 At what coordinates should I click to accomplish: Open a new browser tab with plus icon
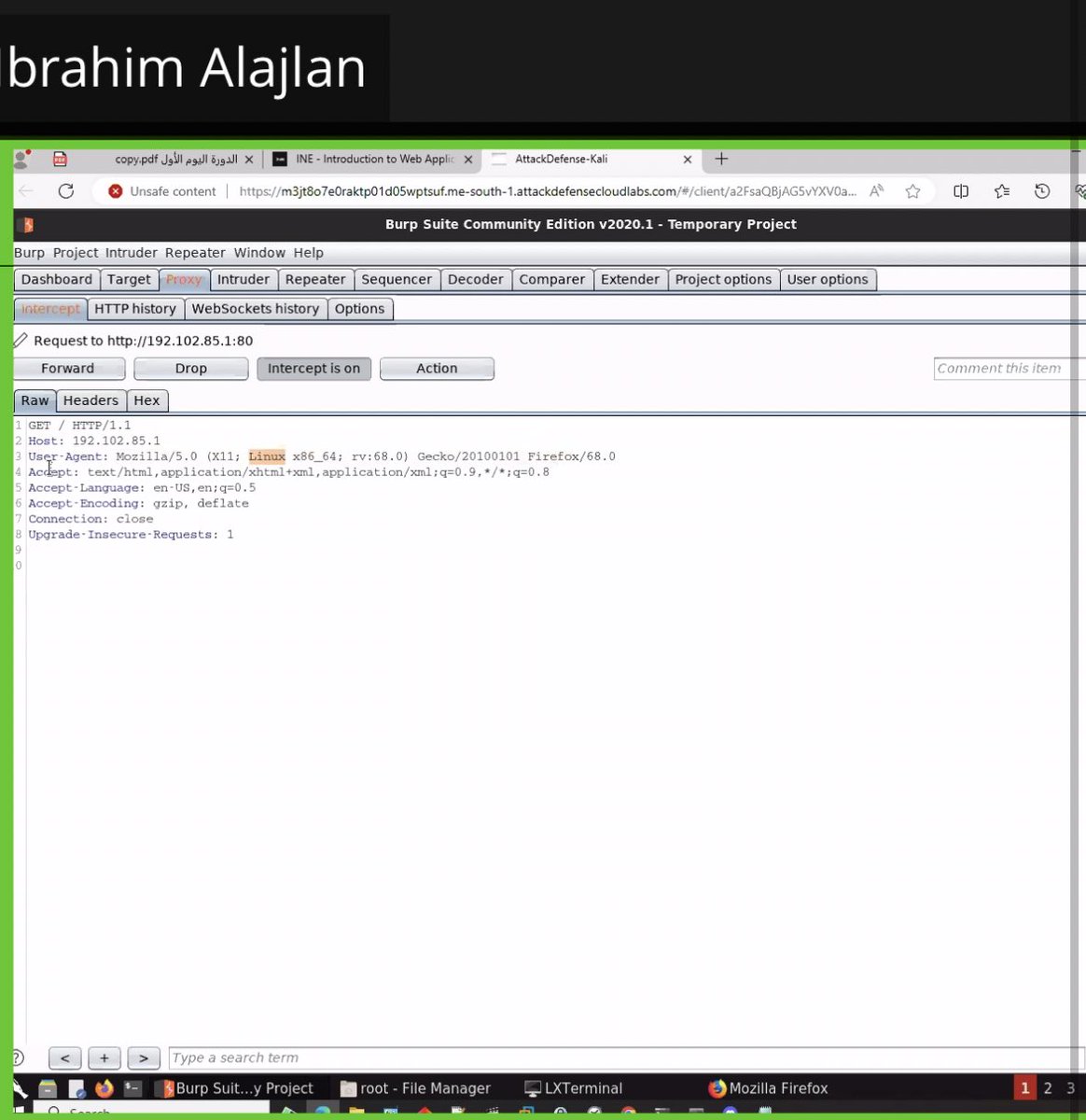coord(721,160)
